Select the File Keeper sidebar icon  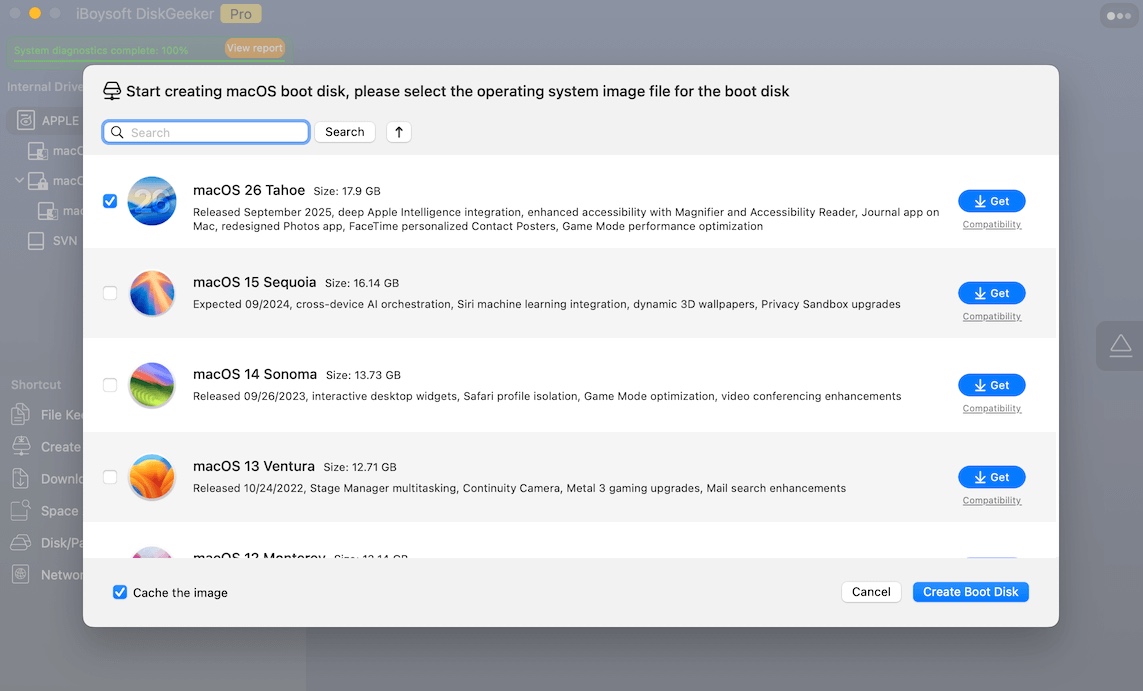tap(21, 414)
